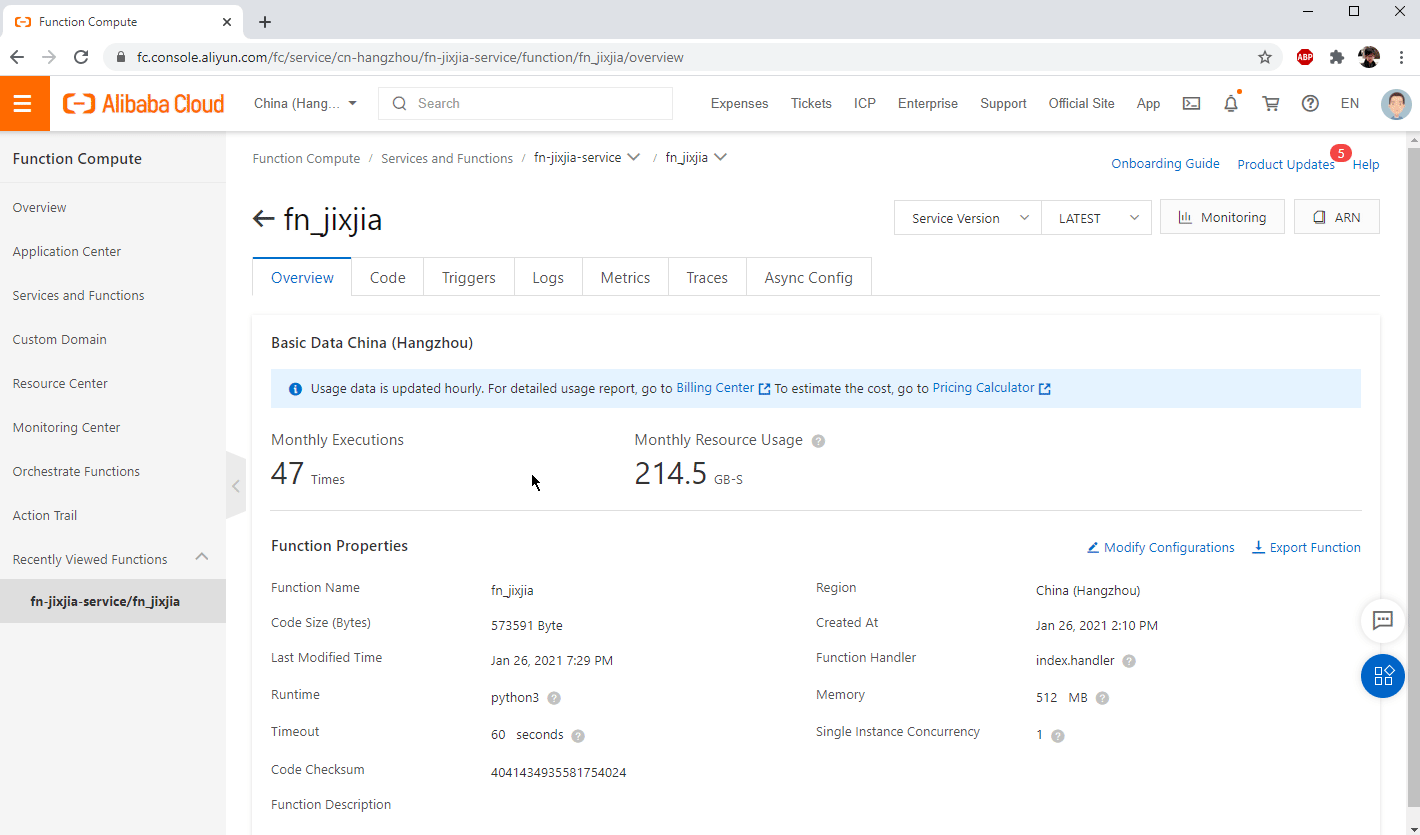Open Enterprise in top navigation

(928, 103)
